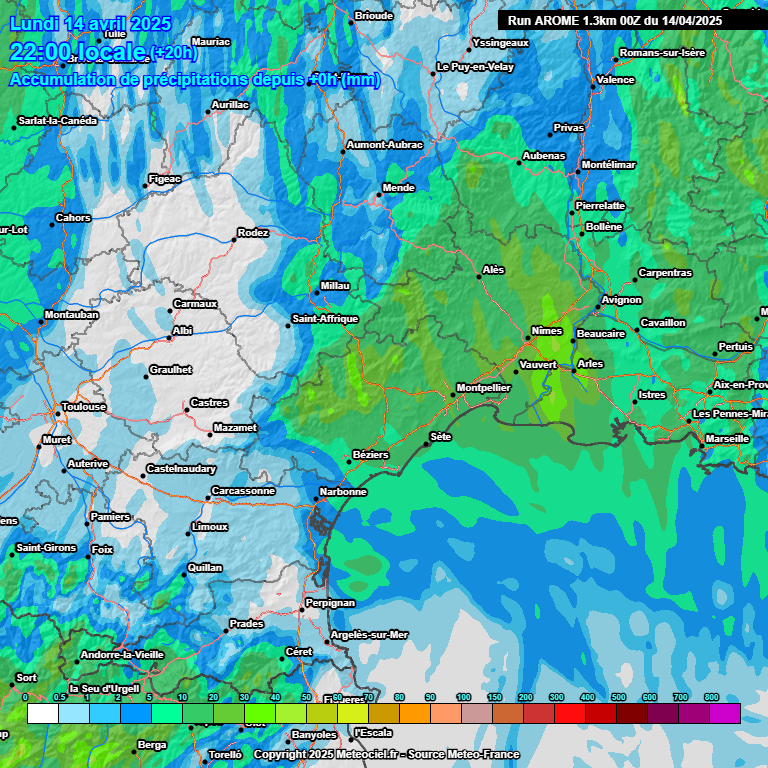Pick the magenta 800 mm legend swatch
The height and width of the screenshot is (768, 768).
coord(724,713)
